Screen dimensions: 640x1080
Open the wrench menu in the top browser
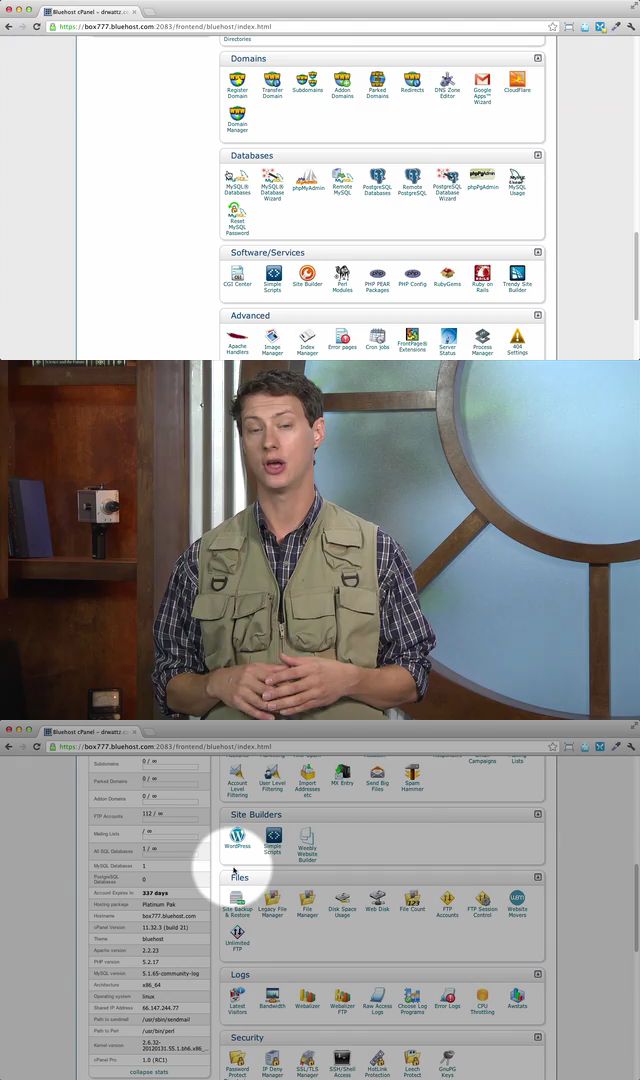coord(630,26)
